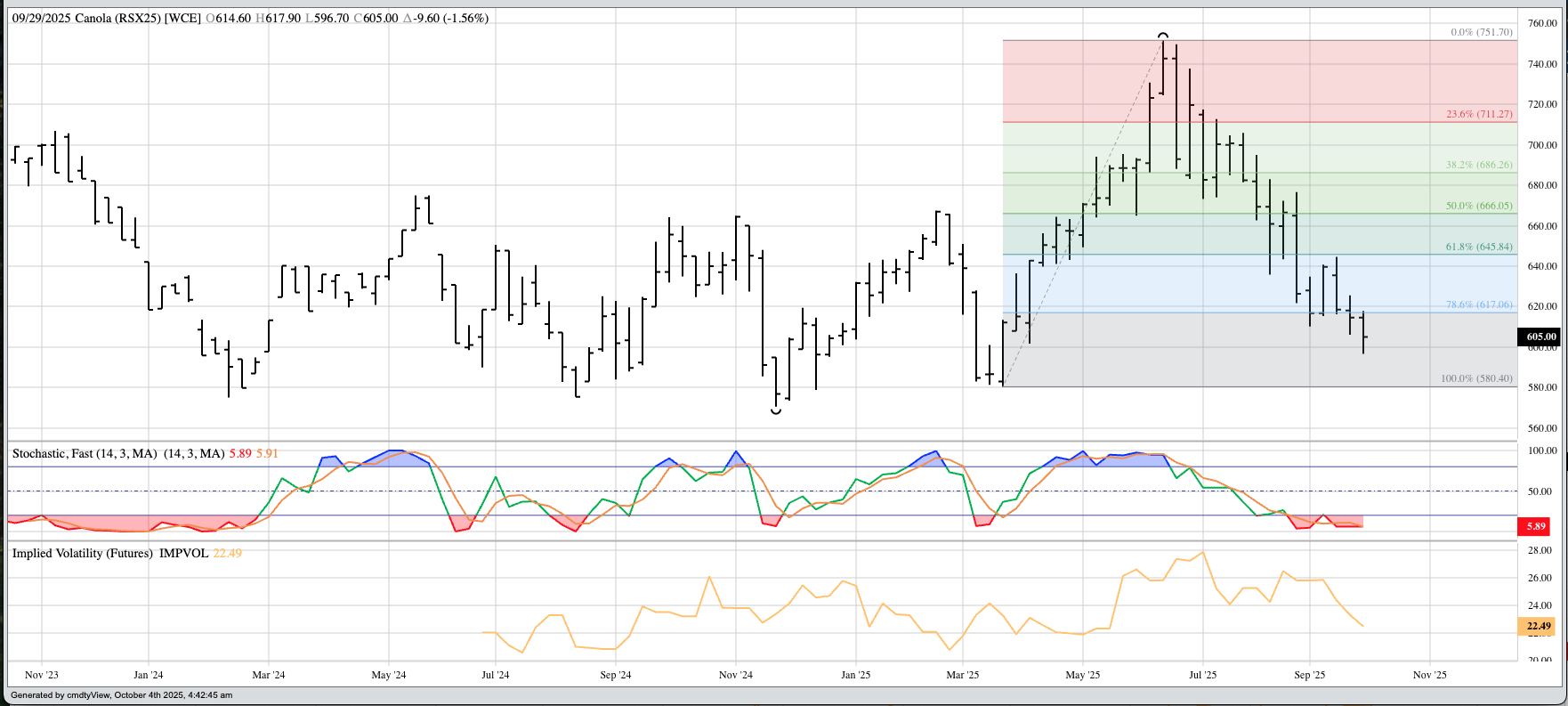Image resolution: width=1568 pixels, height=706 pixels.
Task: Click the swing high arc marker at chart peak
Action: (x=1163, y=36)
